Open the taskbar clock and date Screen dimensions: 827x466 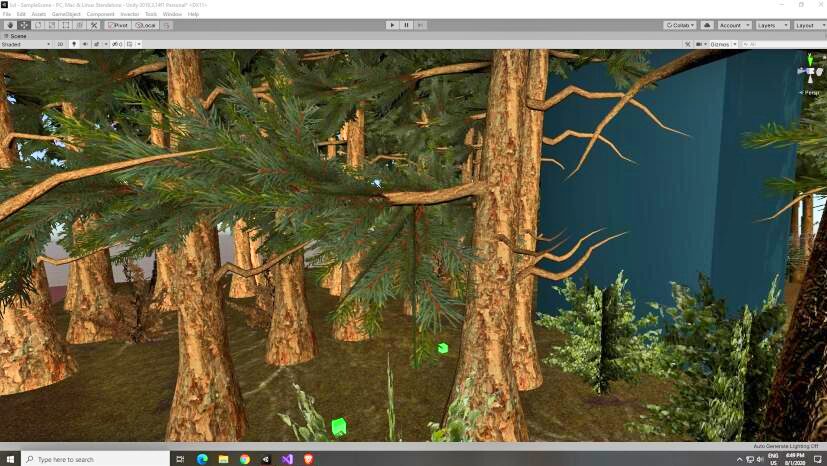794,459
